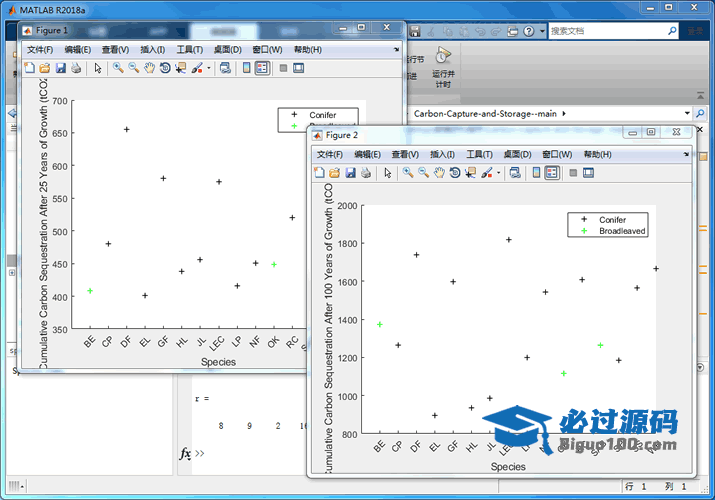Click Open File icon in Figure 2 toolbar

pos(335,173)
